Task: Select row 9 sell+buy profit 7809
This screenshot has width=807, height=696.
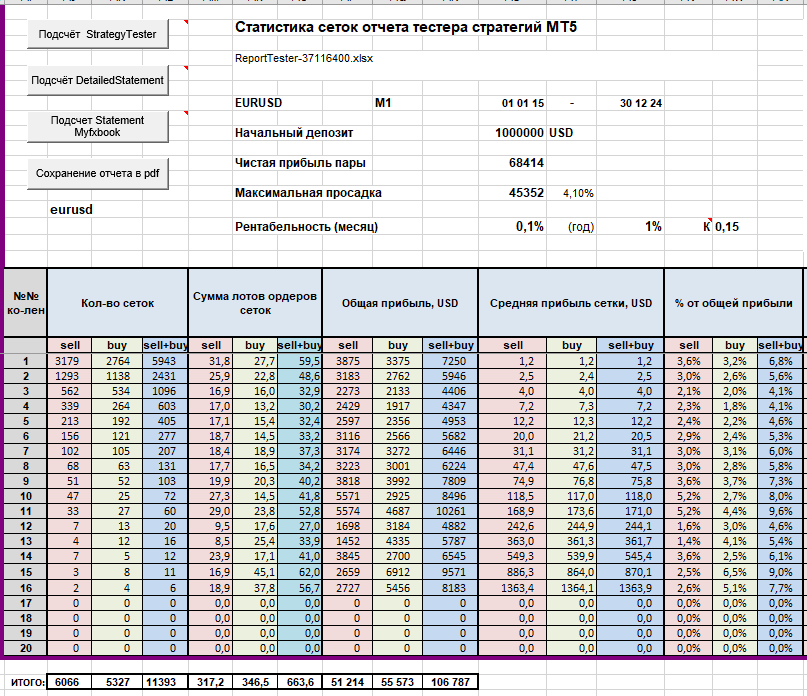Action: [450, 481]
